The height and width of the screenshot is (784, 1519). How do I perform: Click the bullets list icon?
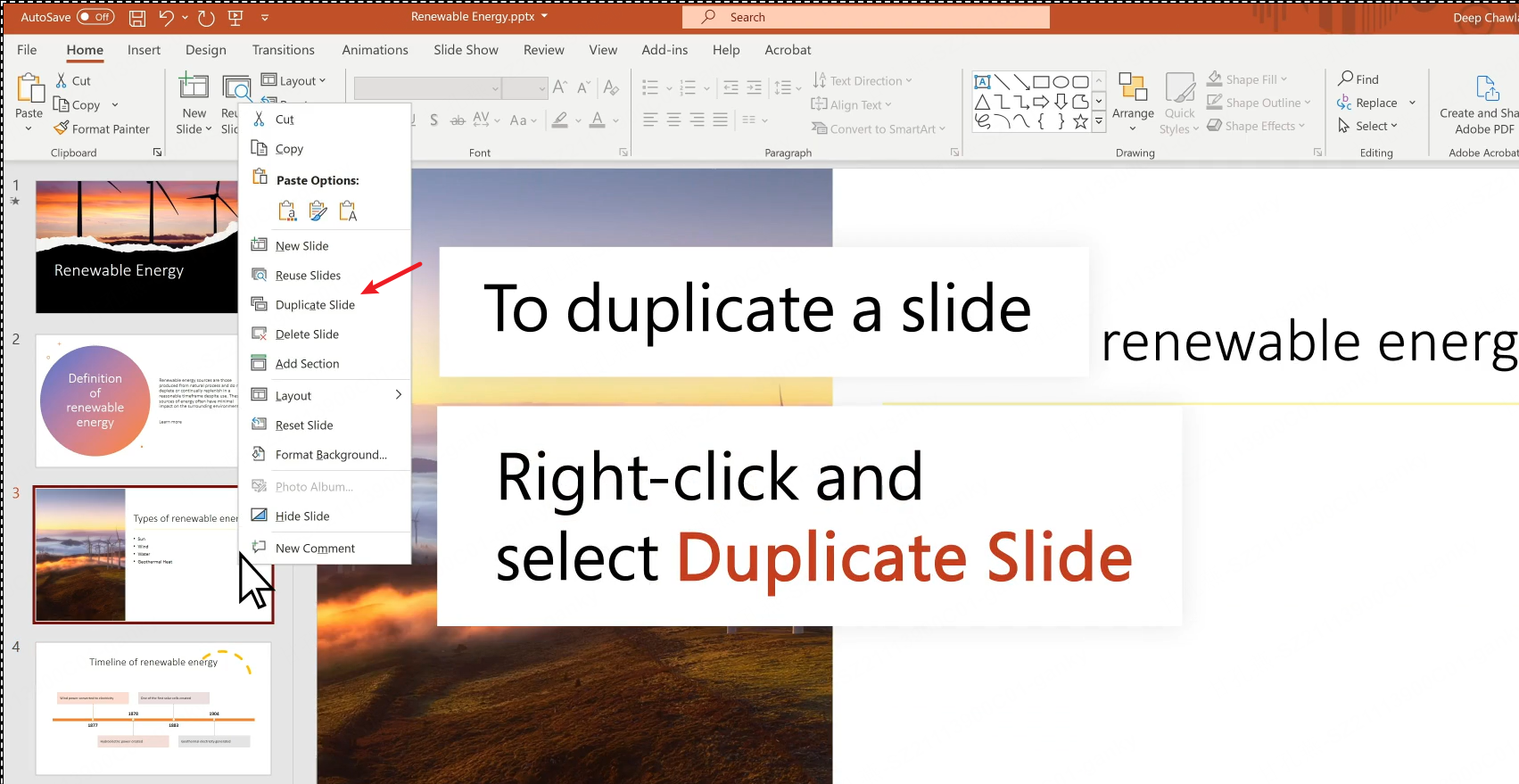click(650, 87)
